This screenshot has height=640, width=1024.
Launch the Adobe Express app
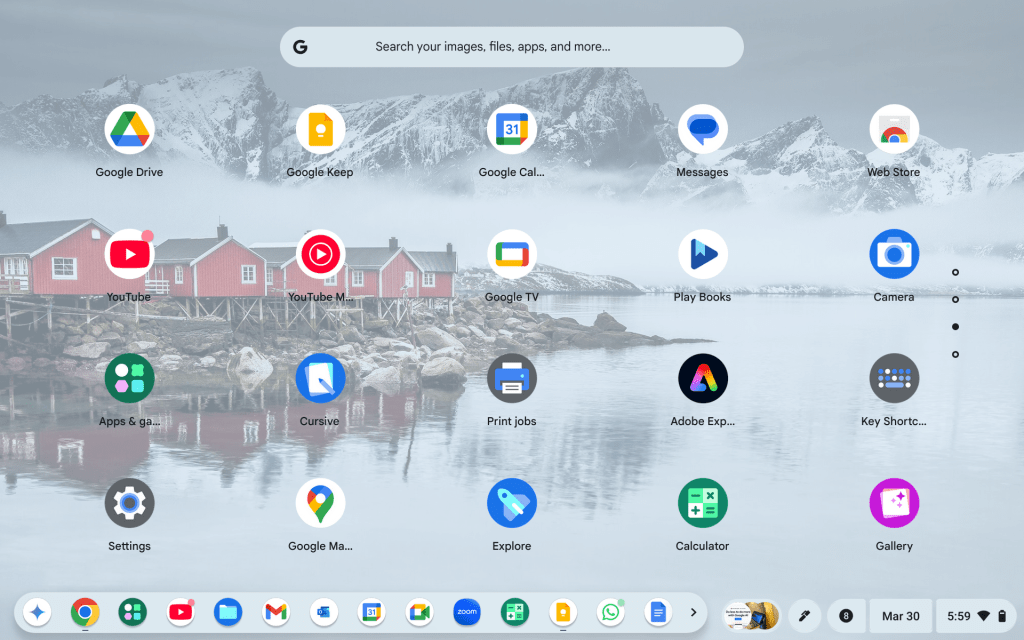tap(702, 379)
